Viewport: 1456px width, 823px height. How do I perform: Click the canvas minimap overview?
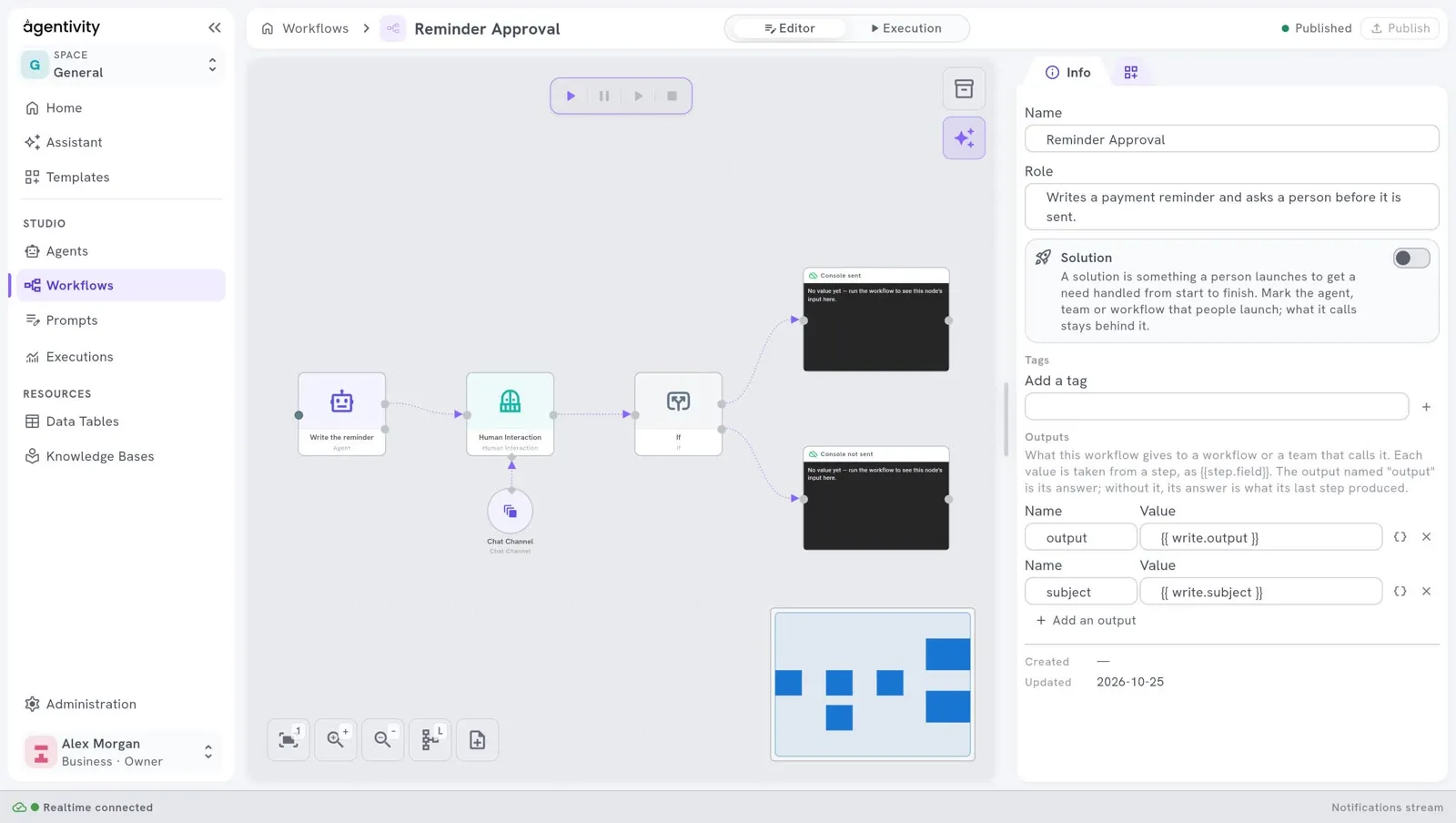click(873, 685)
